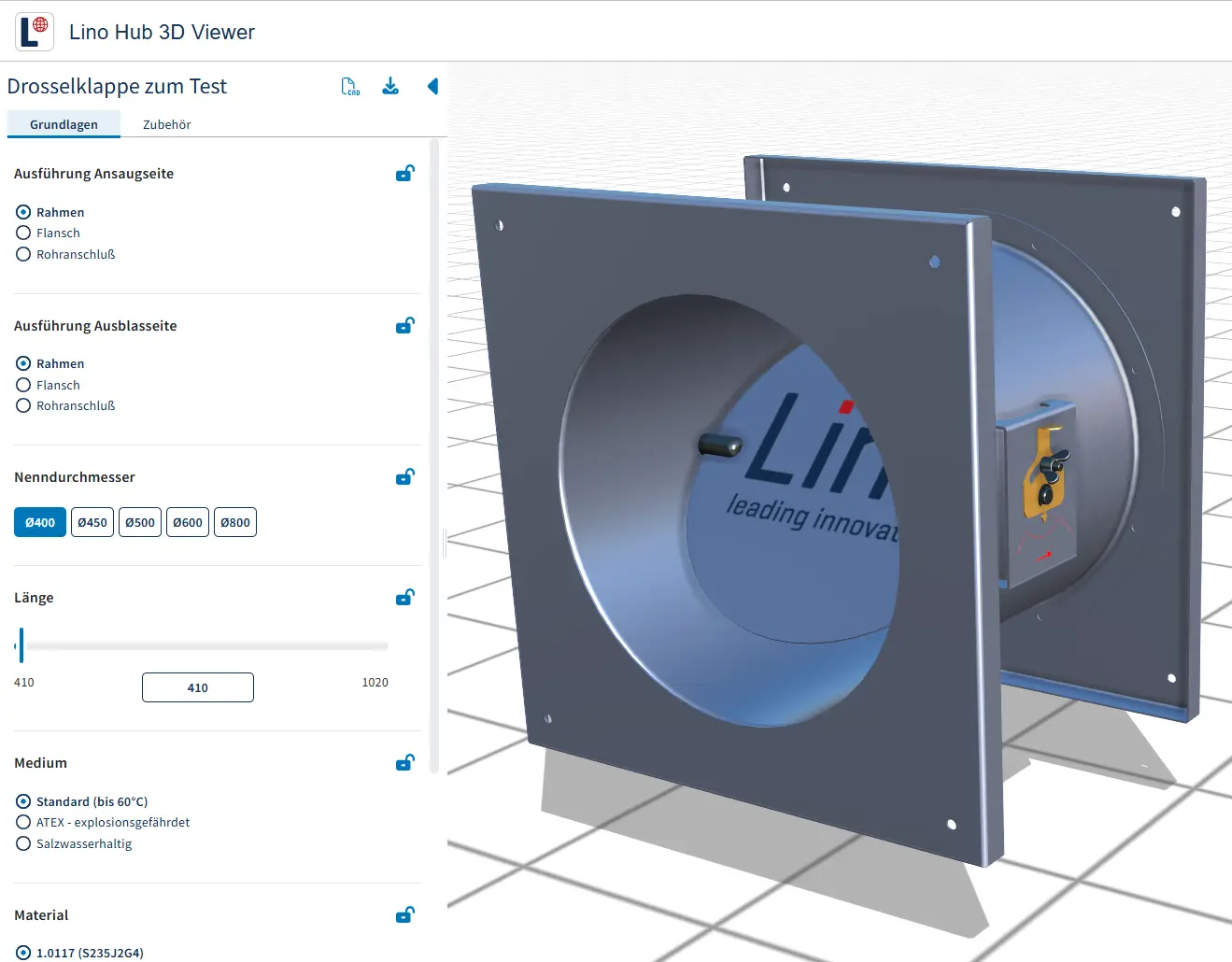Select Salzwasserhaltig medium
1232x962 pixels.
click(75, 843)
